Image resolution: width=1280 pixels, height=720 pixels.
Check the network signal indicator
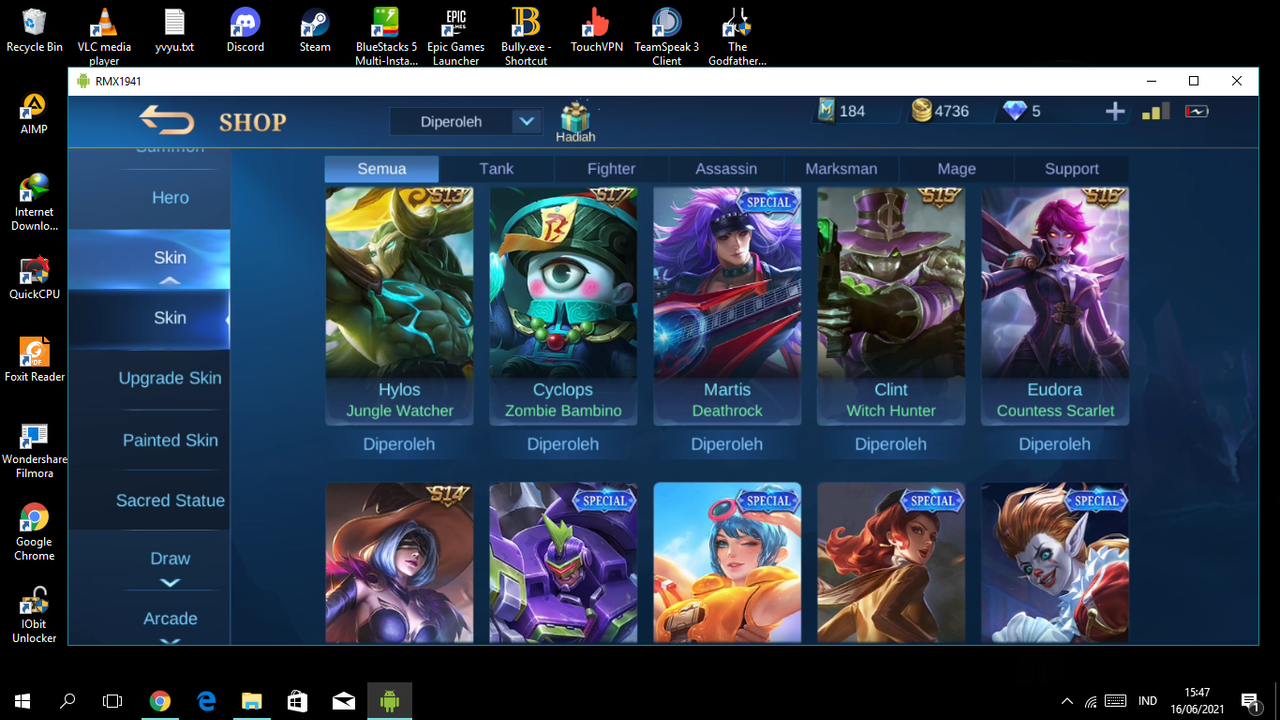click(x=1156, y=111)
